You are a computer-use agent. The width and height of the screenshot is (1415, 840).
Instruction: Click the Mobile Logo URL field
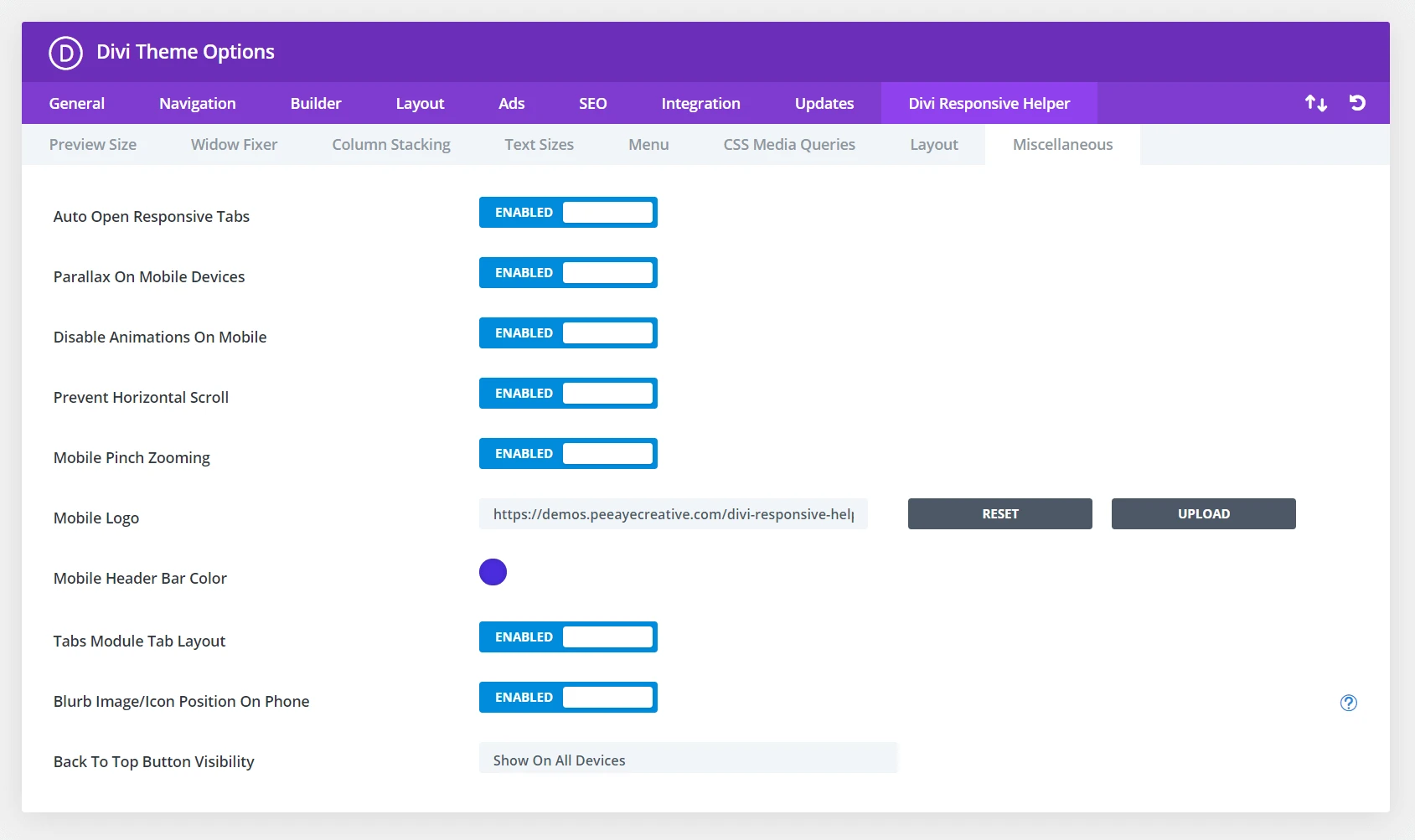tap(673, 514)
